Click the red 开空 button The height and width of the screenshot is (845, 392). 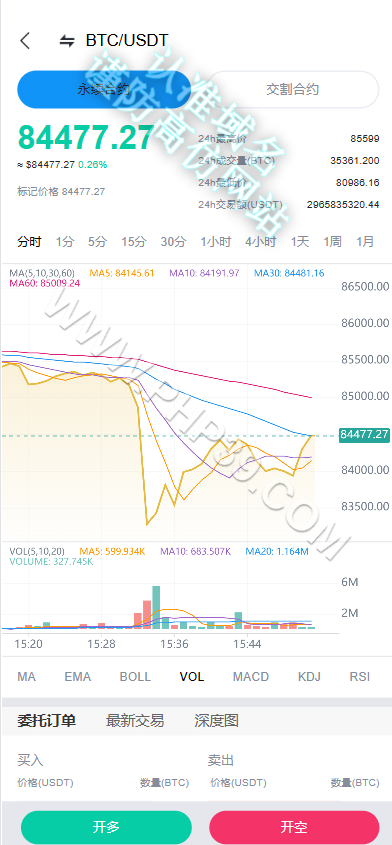tap(294, 827)
